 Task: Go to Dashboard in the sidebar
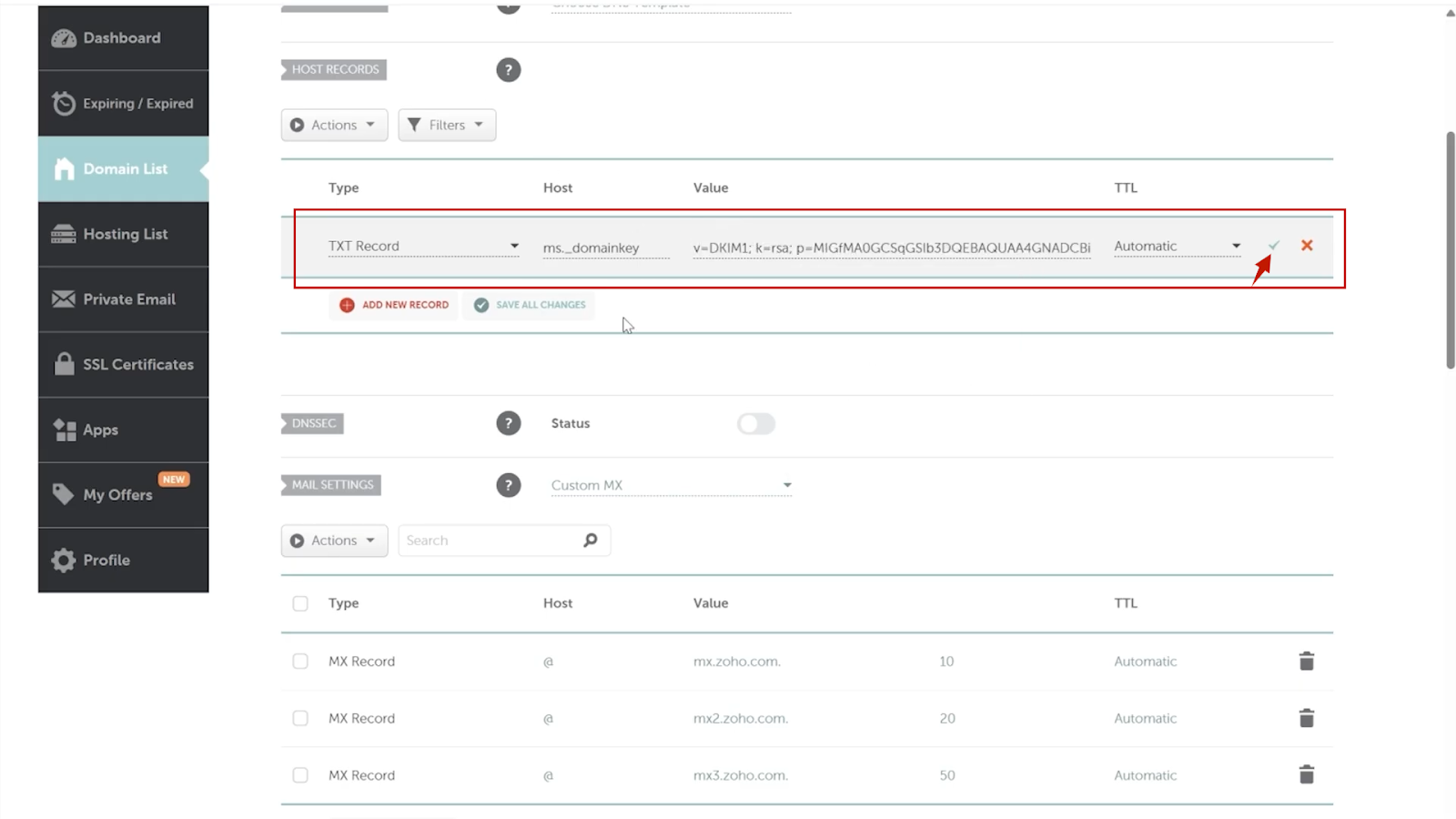click(123, 38)
